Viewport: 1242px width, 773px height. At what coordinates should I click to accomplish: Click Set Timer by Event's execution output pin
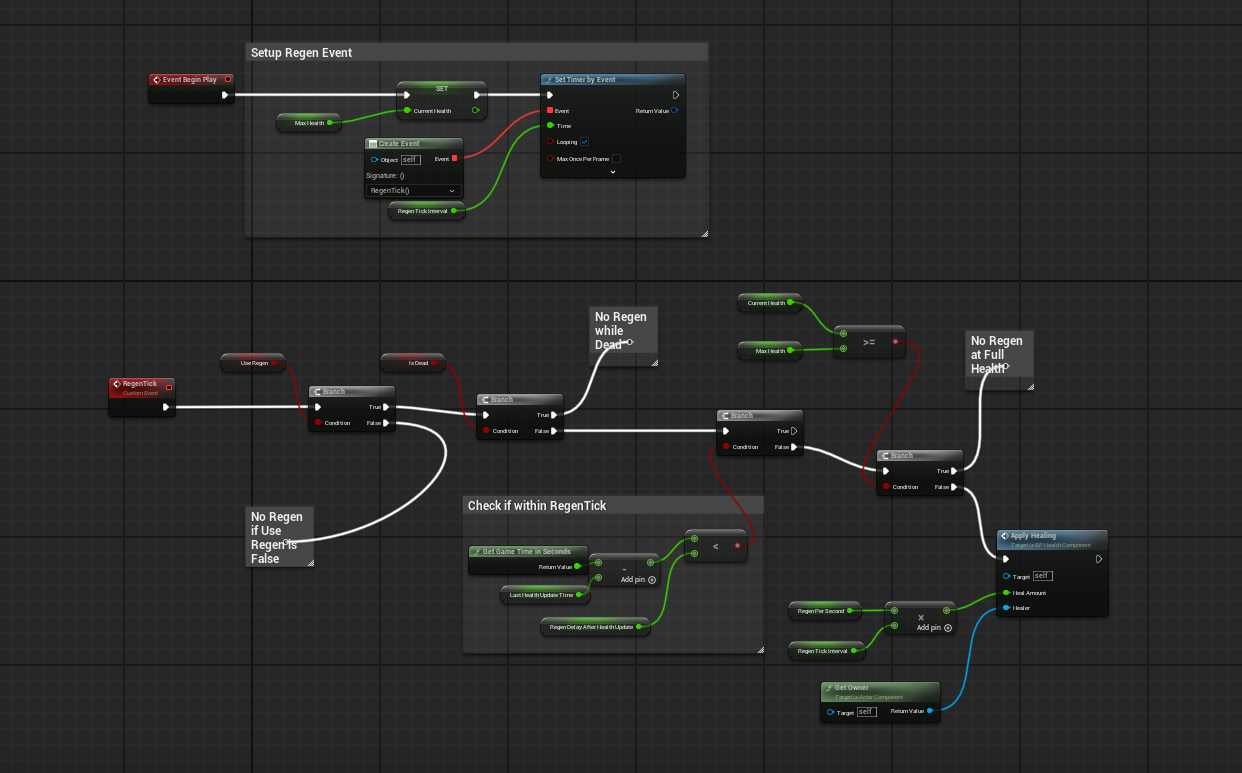(676, 95)
